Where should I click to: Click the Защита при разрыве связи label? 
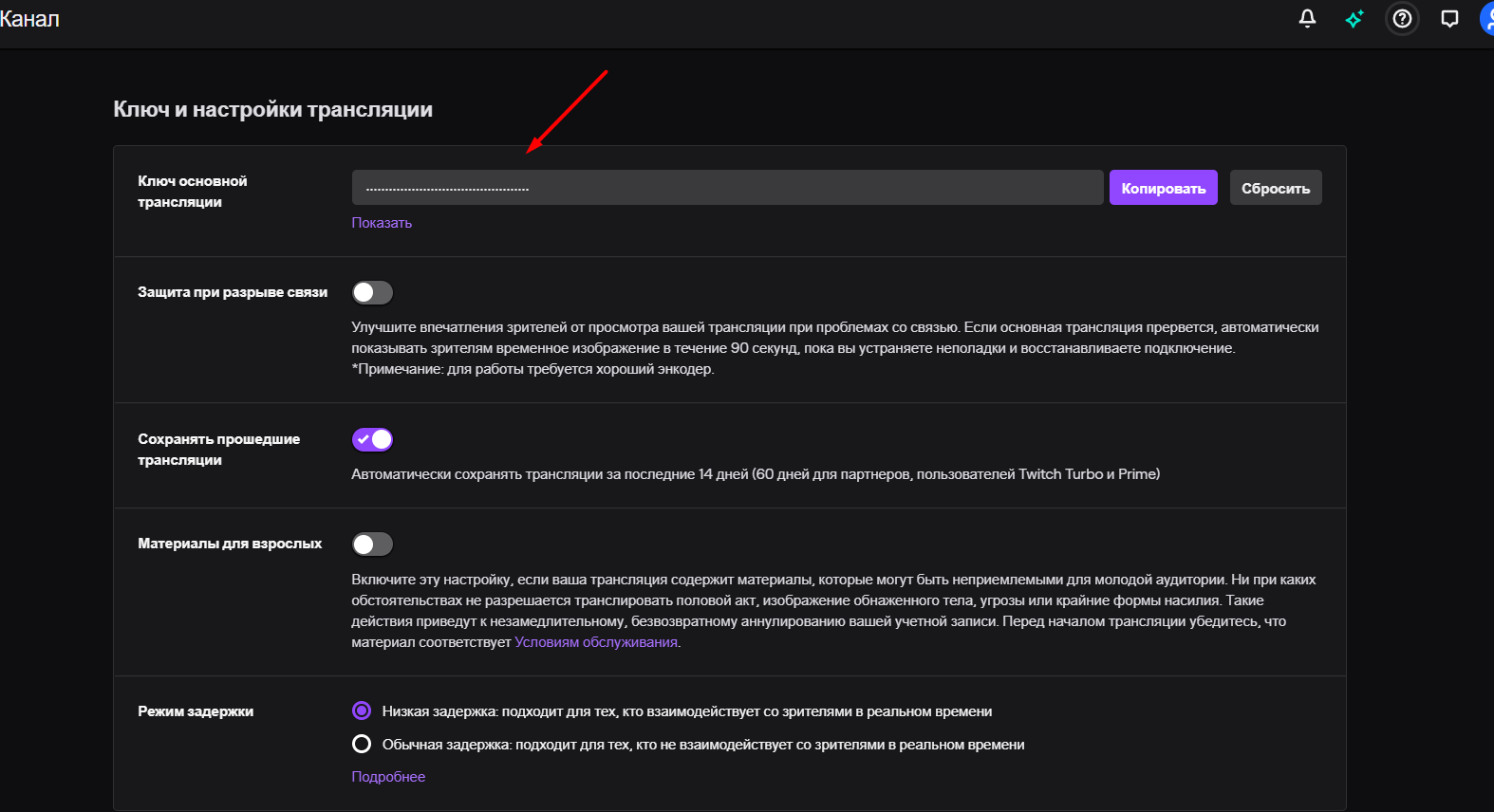click(x=233, y=292)
